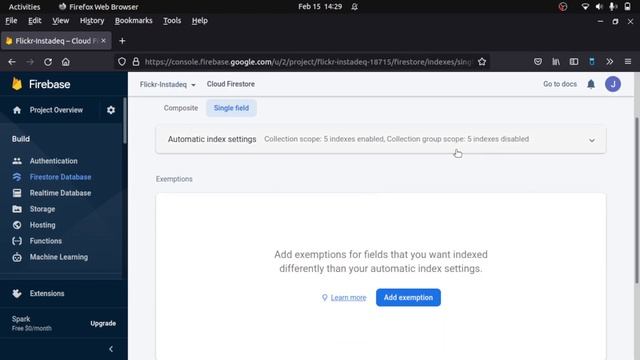640x360 pixels.
Task: Open Firefox library icon
Action: point(556,62)
